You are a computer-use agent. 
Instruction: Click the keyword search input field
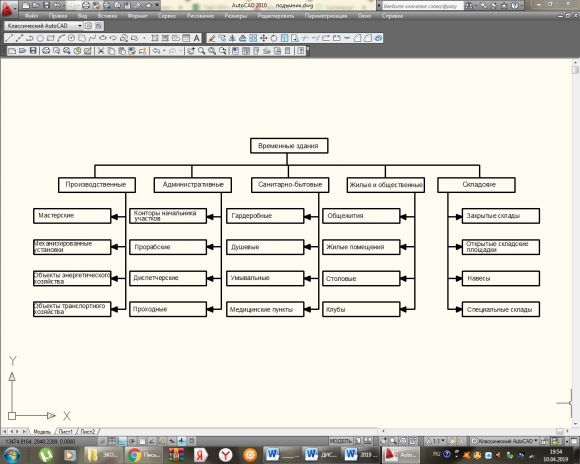[422, 6]
